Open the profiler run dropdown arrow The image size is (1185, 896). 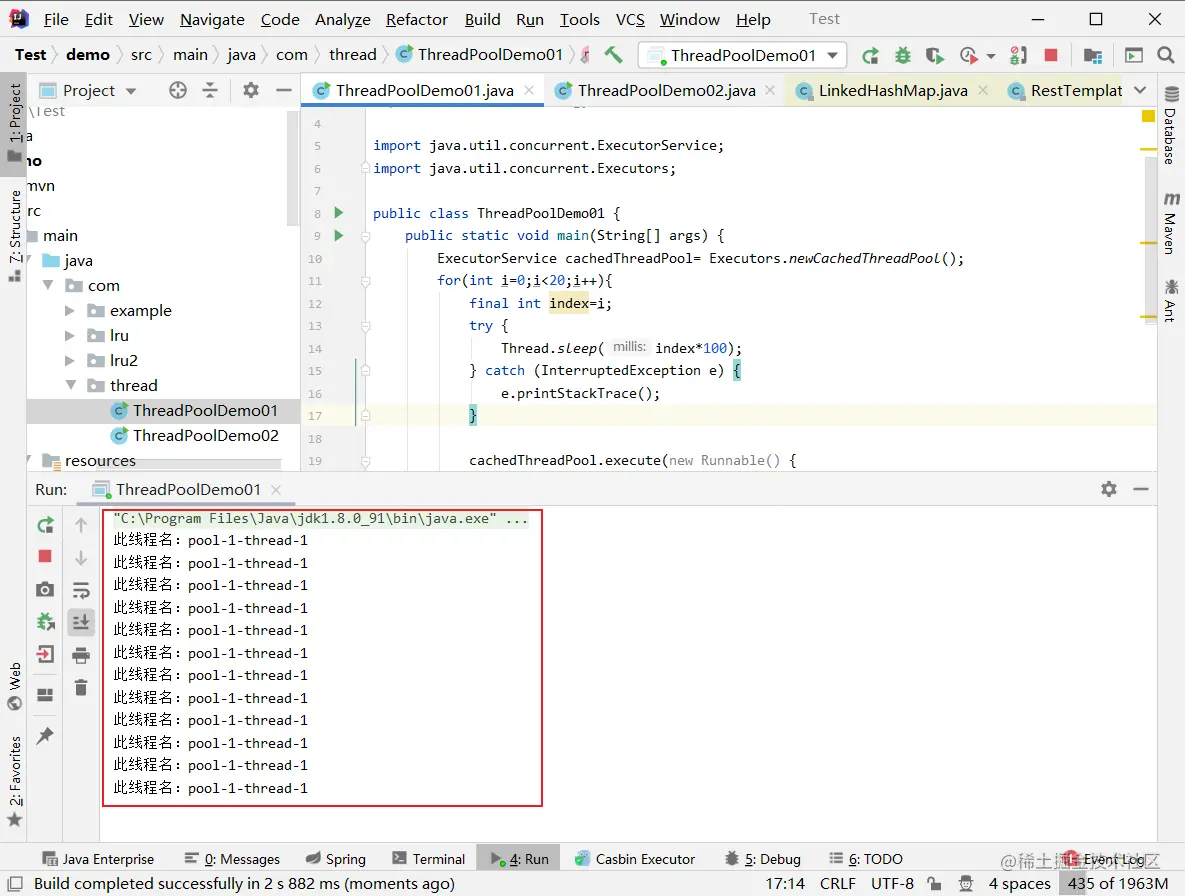coord(991,56)
